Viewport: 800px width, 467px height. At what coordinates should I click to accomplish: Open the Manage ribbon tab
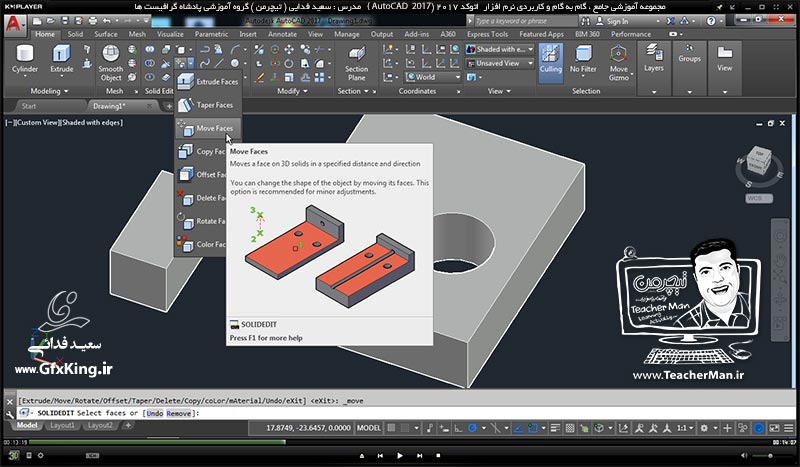tap(347, 34)
